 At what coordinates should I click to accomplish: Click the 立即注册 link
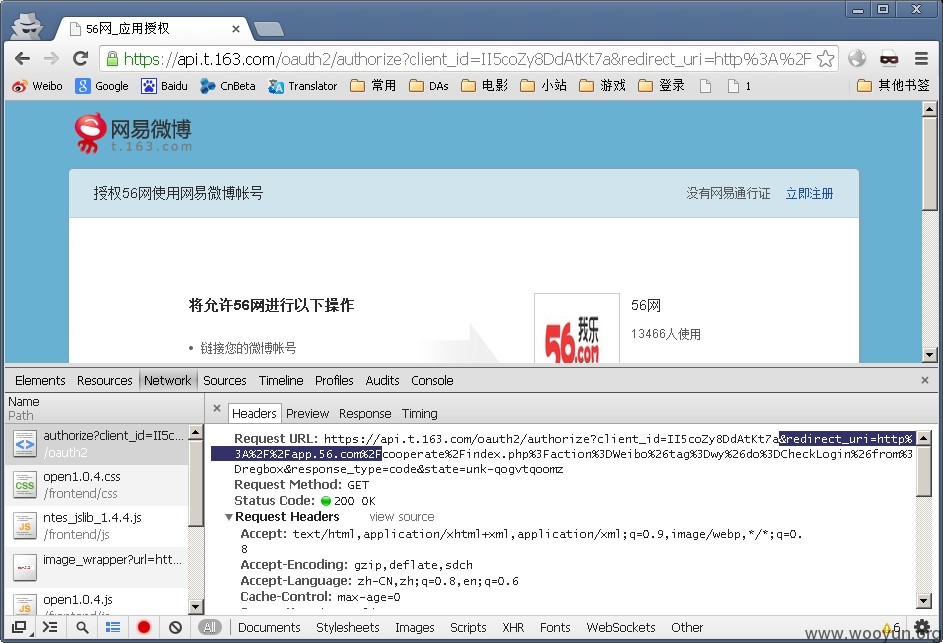(809, 193)
